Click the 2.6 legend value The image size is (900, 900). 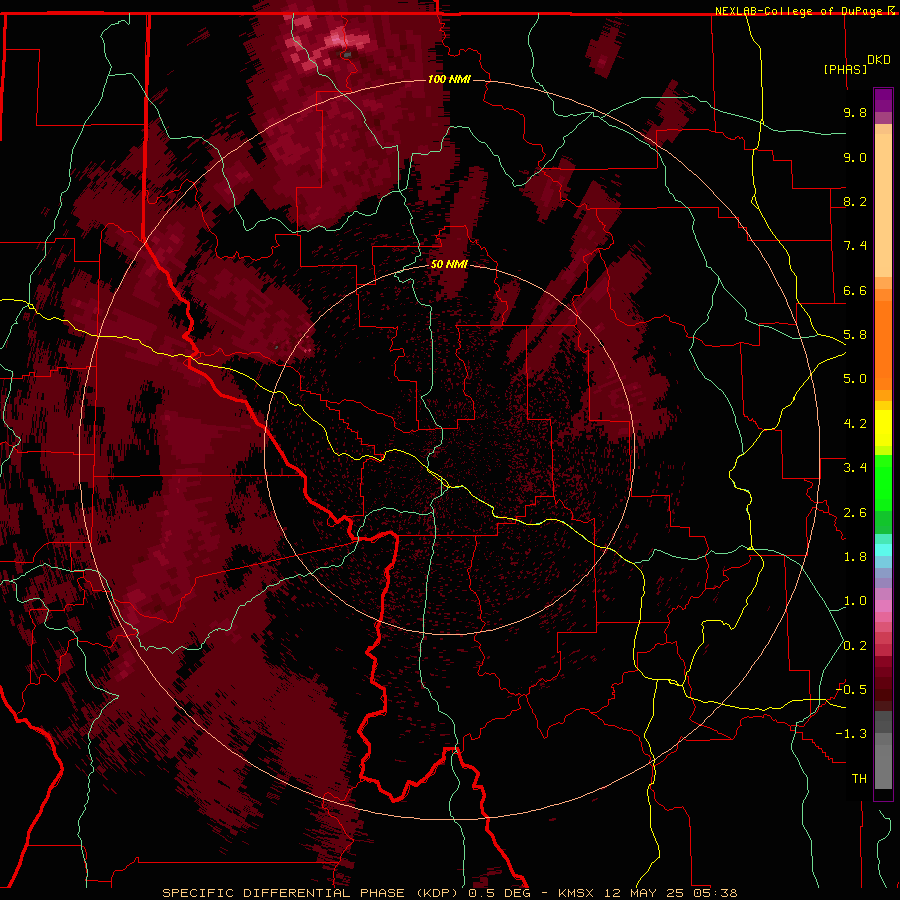tap(855, 513)
